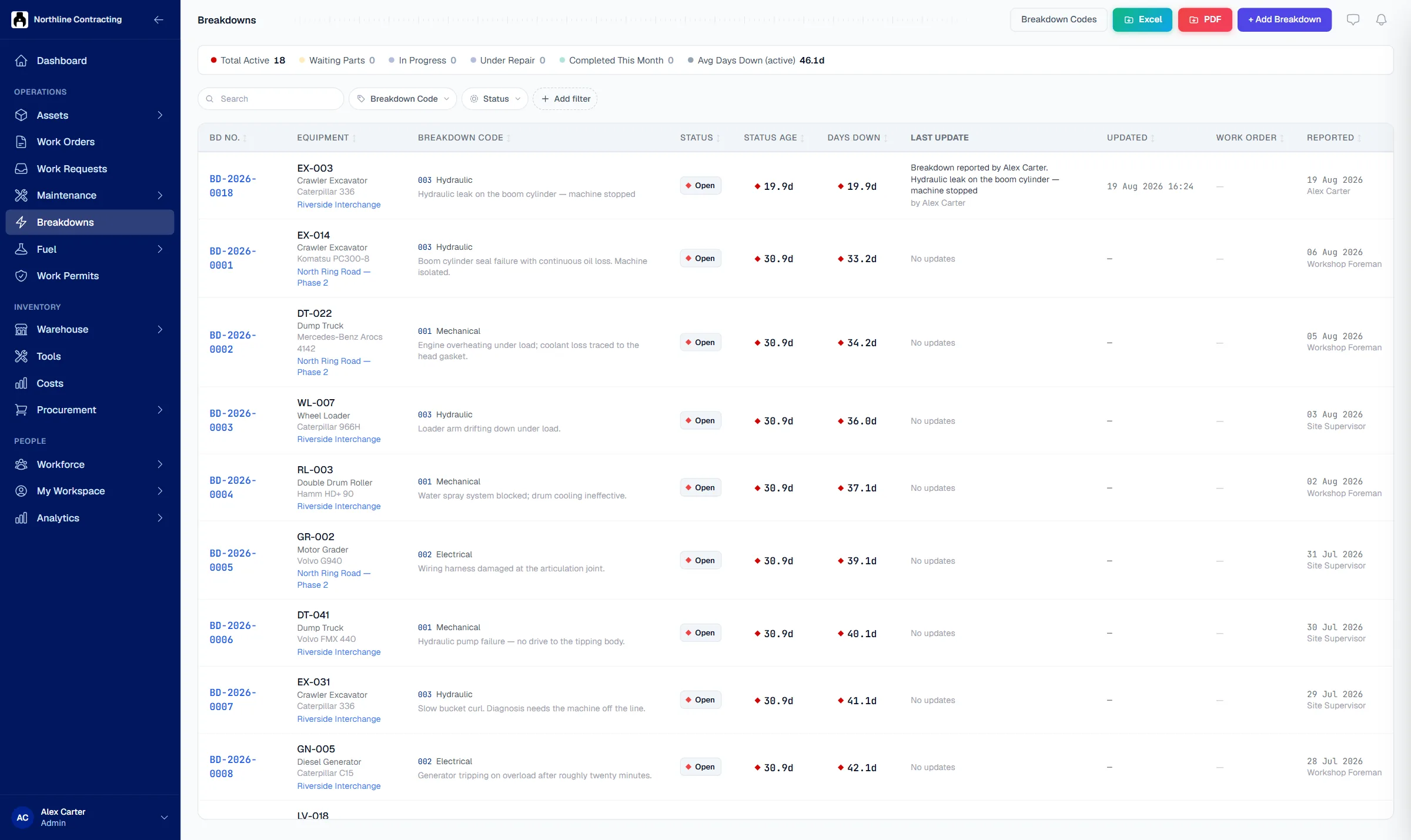Open the Breakdown Codes page
Screen dimensions: 1411x840
(x=1059, y=19)
